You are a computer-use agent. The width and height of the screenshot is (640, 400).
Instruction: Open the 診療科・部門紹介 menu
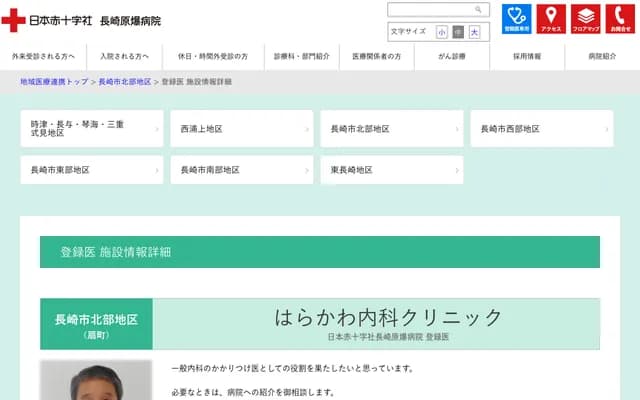[301, 57]
